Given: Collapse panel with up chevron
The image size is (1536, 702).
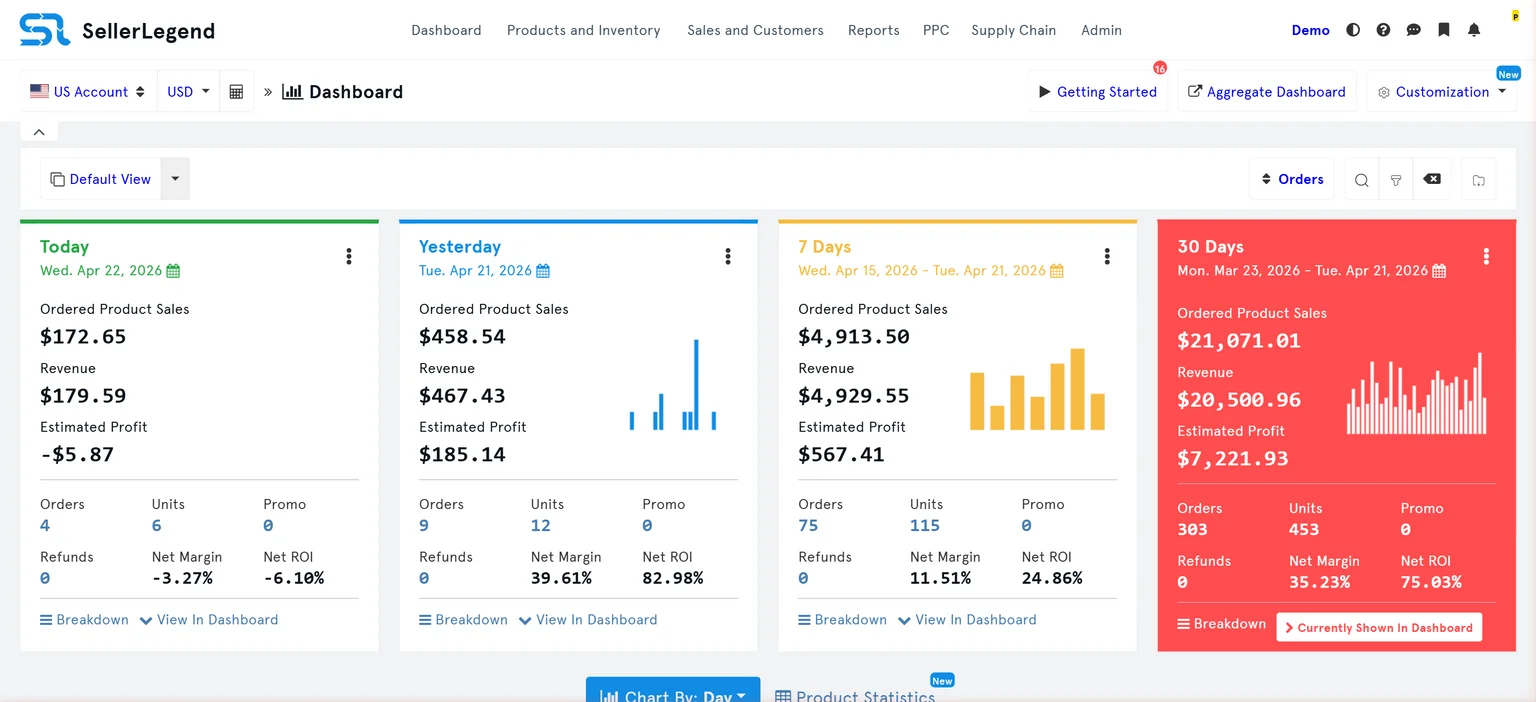Looking at the screenshot, I should click(39, 132).
